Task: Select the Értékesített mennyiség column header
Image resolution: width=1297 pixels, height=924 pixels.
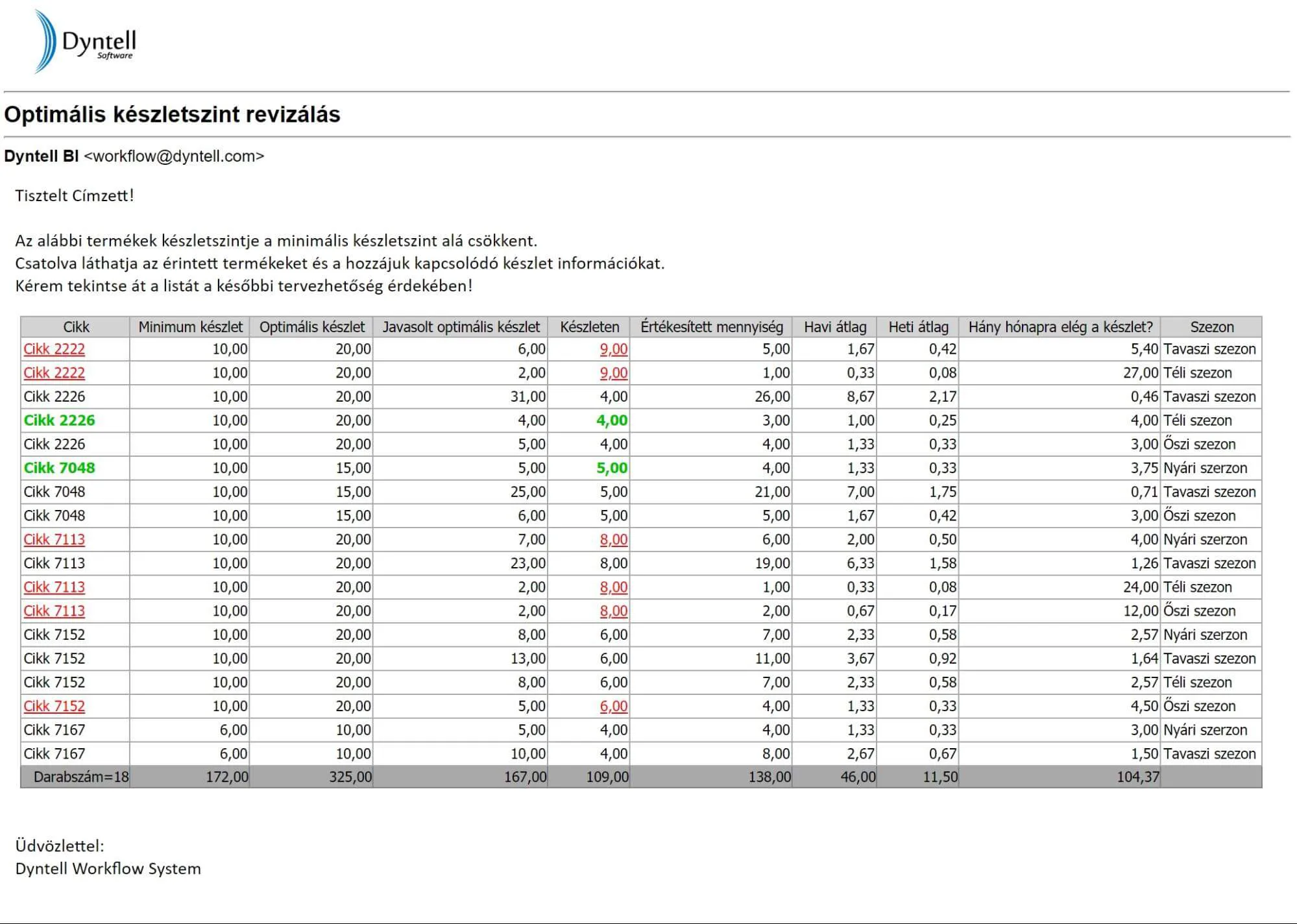Action: coord(711,327)
